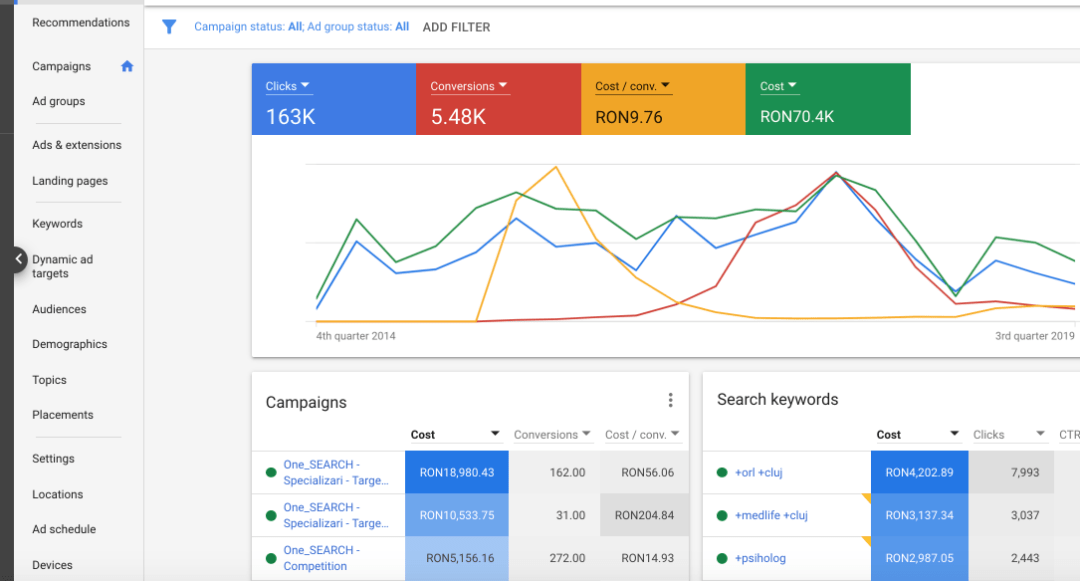Screen dimensions: 1080x581
Task: Click green status dot for One_SEARCH - Competition
Action: [x=271, y=558]
